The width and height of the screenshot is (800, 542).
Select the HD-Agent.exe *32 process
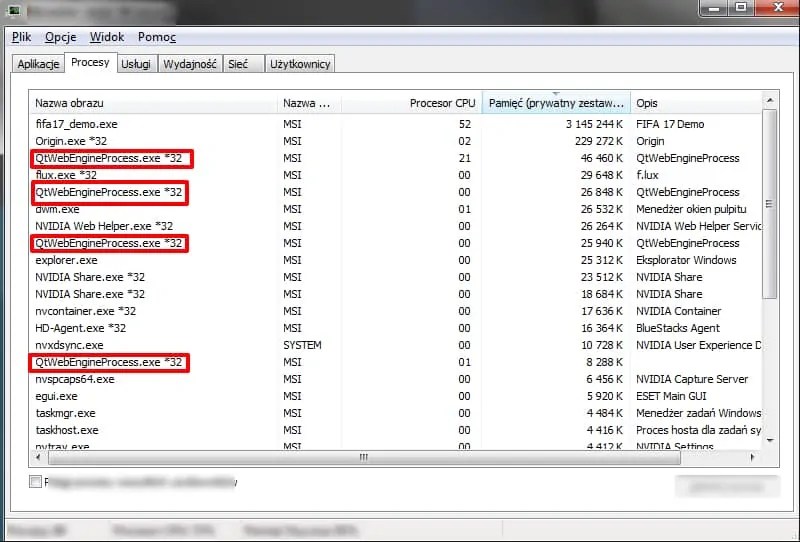pos(395,328)
